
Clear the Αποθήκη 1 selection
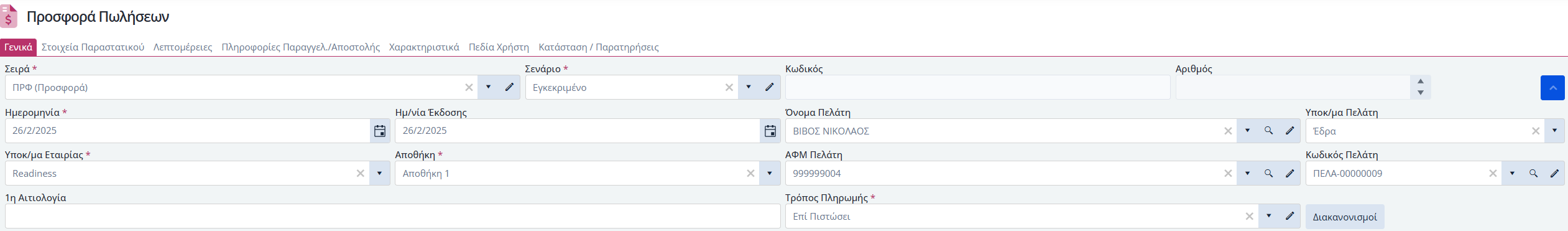750,174
